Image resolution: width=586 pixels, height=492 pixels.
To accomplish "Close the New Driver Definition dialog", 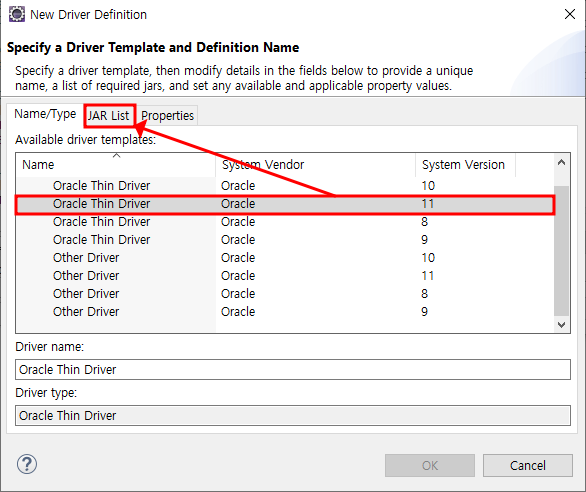I will (570, 14).
